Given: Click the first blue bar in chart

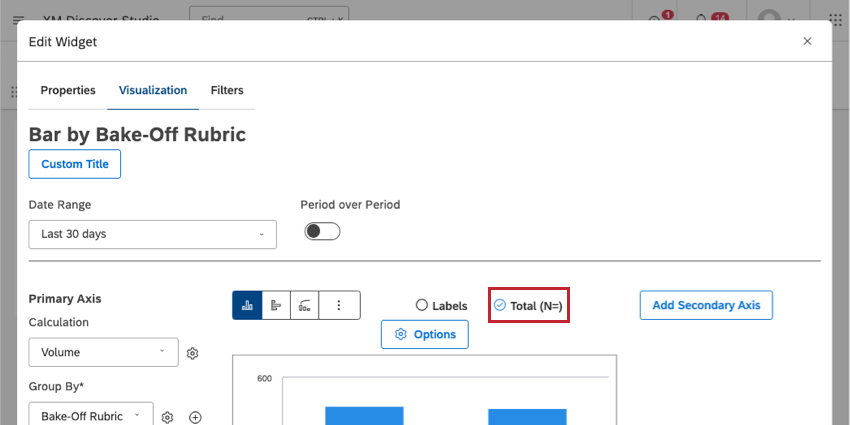Looking at the screenshot, I should tap(364, 416).
